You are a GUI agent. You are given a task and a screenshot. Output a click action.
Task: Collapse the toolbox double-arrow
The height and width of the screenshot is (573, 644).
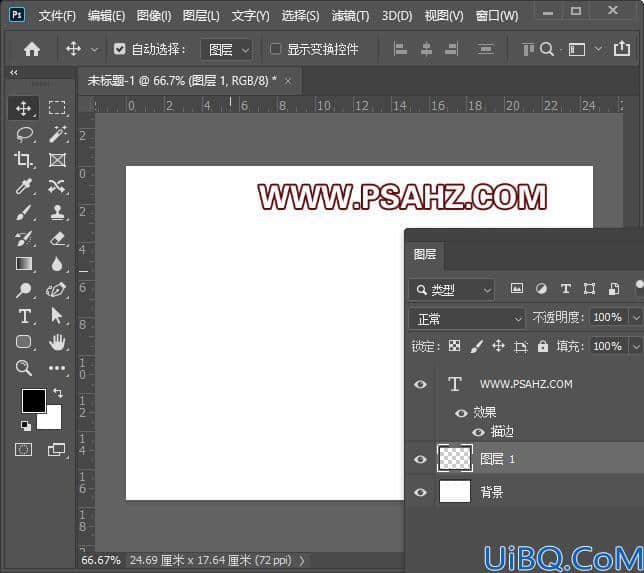tap(14, 73)
